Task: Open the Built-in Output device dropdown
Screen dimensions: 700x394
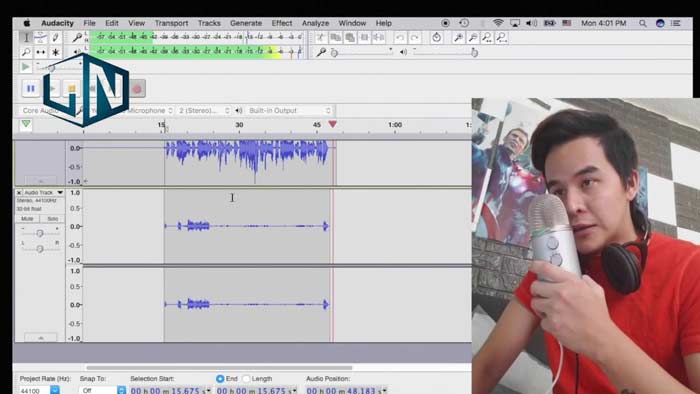Action: 289,110
